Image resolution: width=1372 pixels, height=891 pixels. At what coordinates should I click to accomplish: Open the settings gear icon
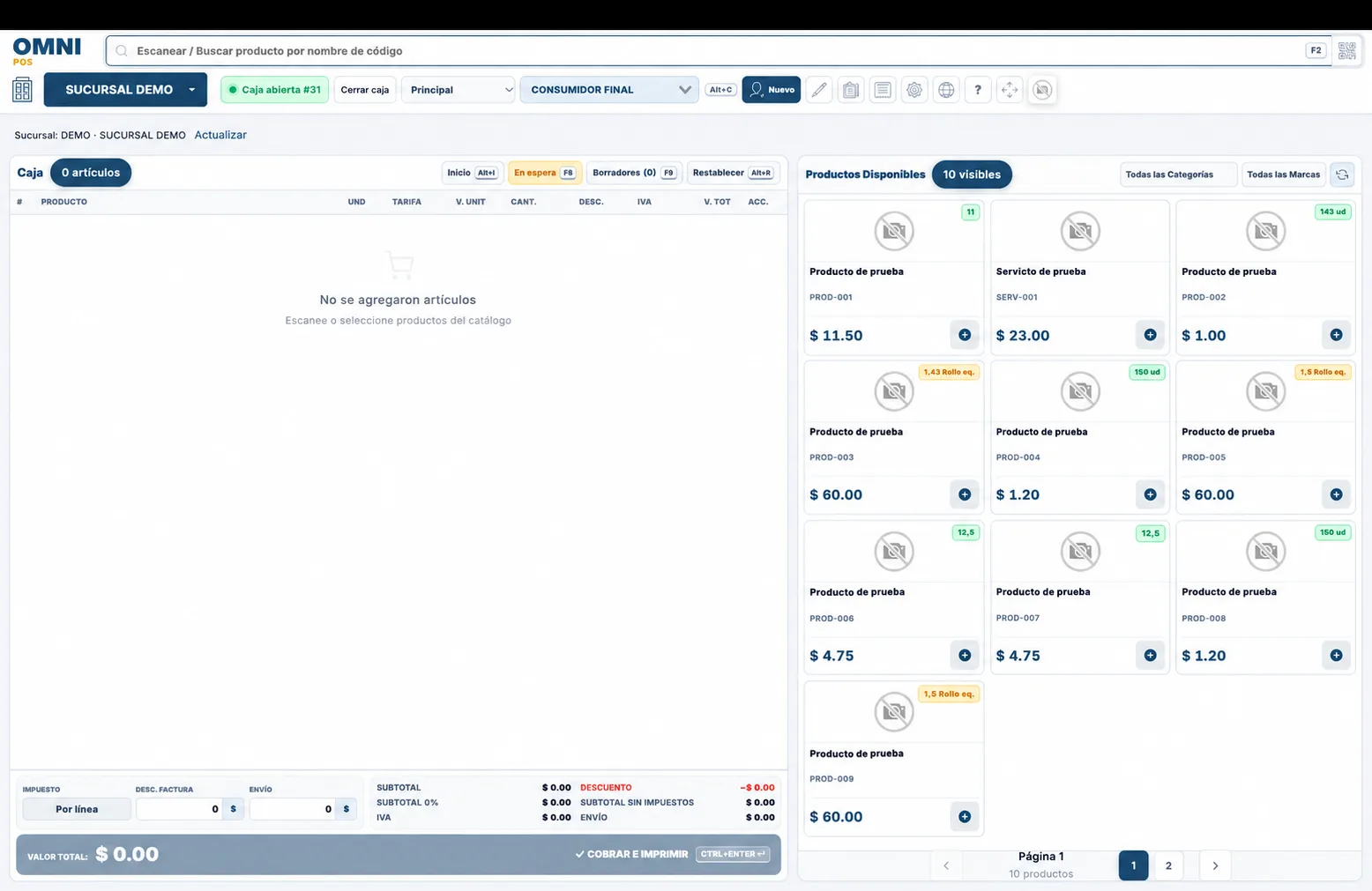[x=914, y=90]
